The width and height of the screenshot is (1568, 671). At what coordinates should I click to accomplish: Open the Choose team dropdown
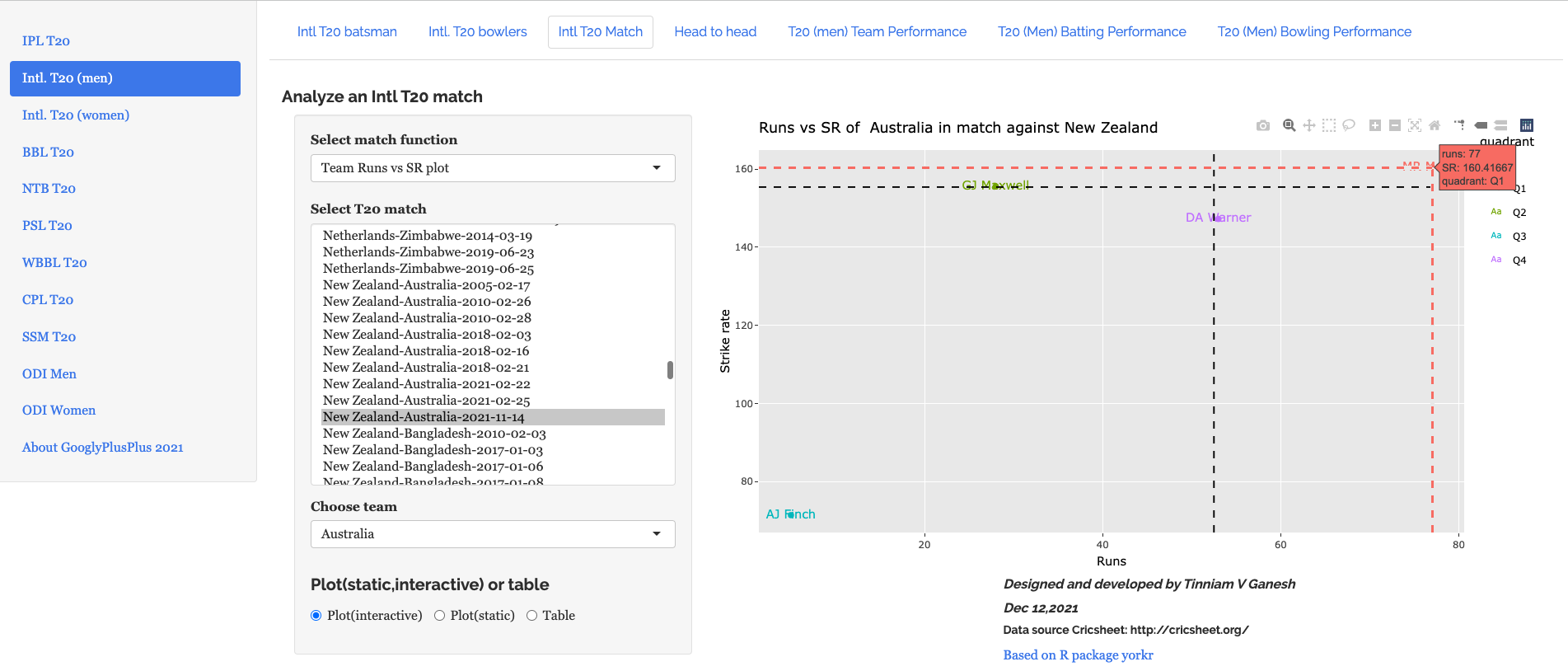click(493, 534)
